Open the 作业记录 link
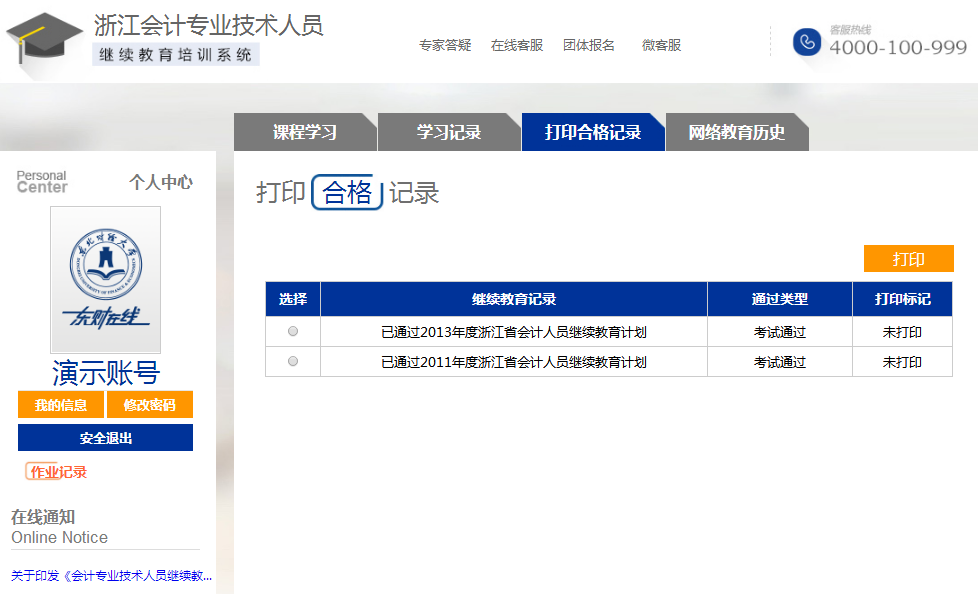Image resolution: width=978 pixels, height=594 pixels. [x=57, y=472]
